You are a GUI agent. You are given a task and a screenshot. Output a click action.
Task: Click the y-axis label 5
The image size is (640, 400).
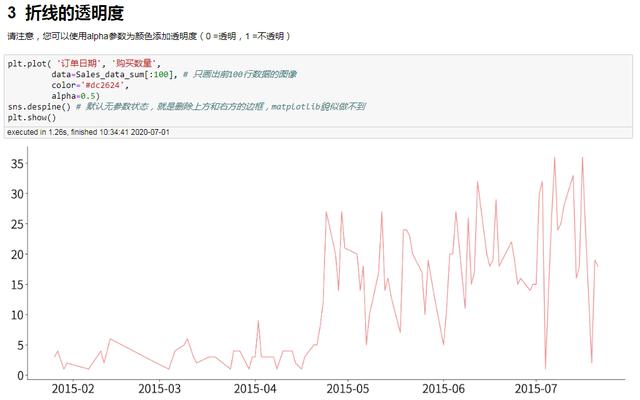[x=21, y=345]
